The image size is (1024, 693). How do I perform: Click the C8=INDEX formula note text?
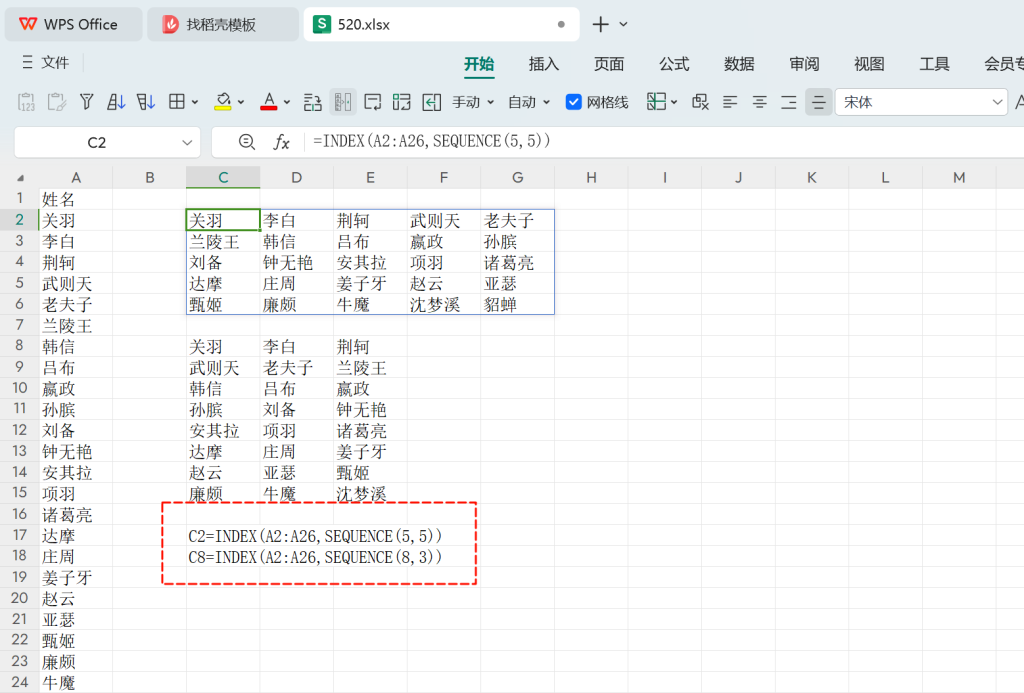[315, 557]
